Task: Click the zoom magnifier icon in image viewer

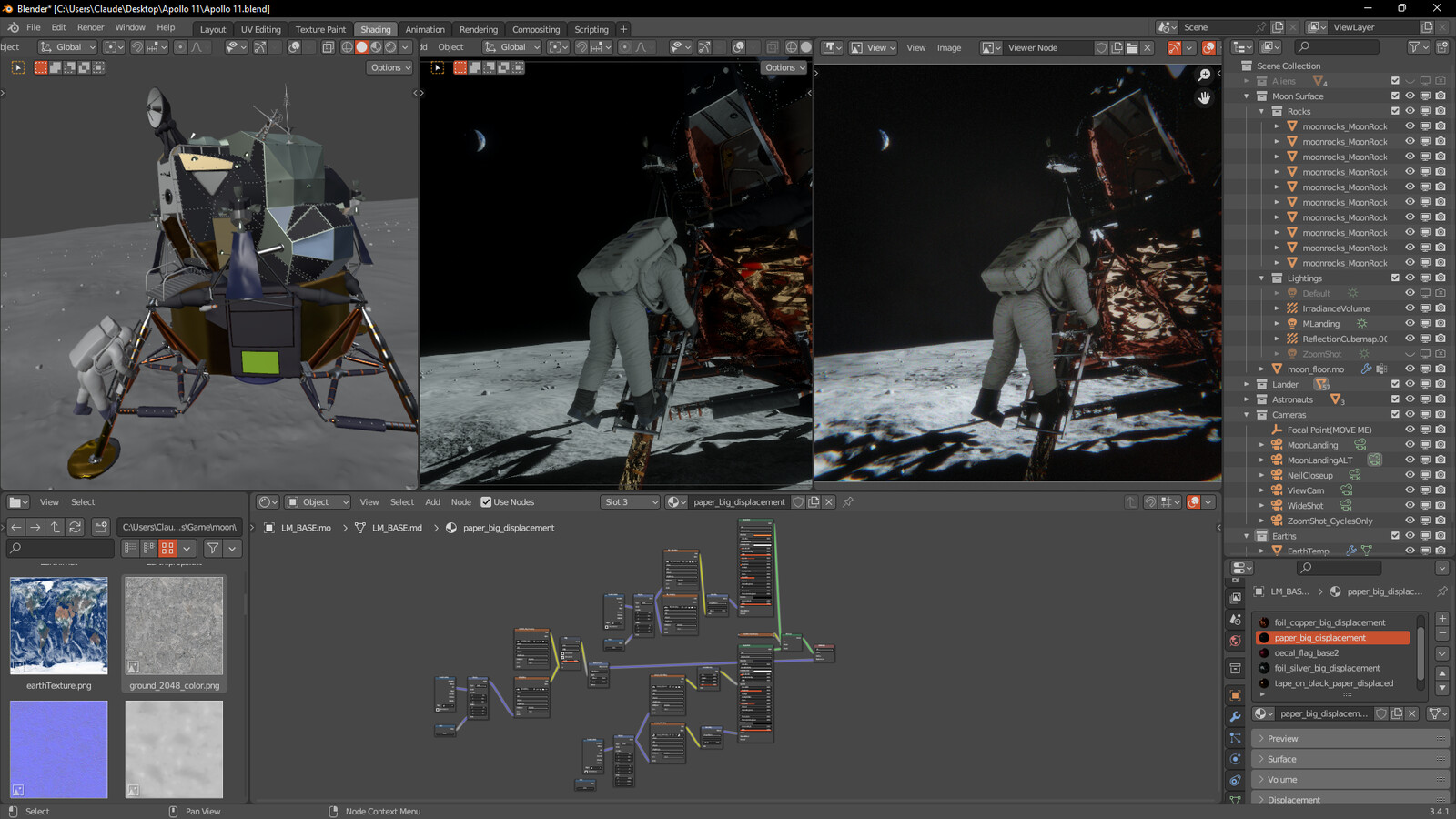Action: [1204, 76]
